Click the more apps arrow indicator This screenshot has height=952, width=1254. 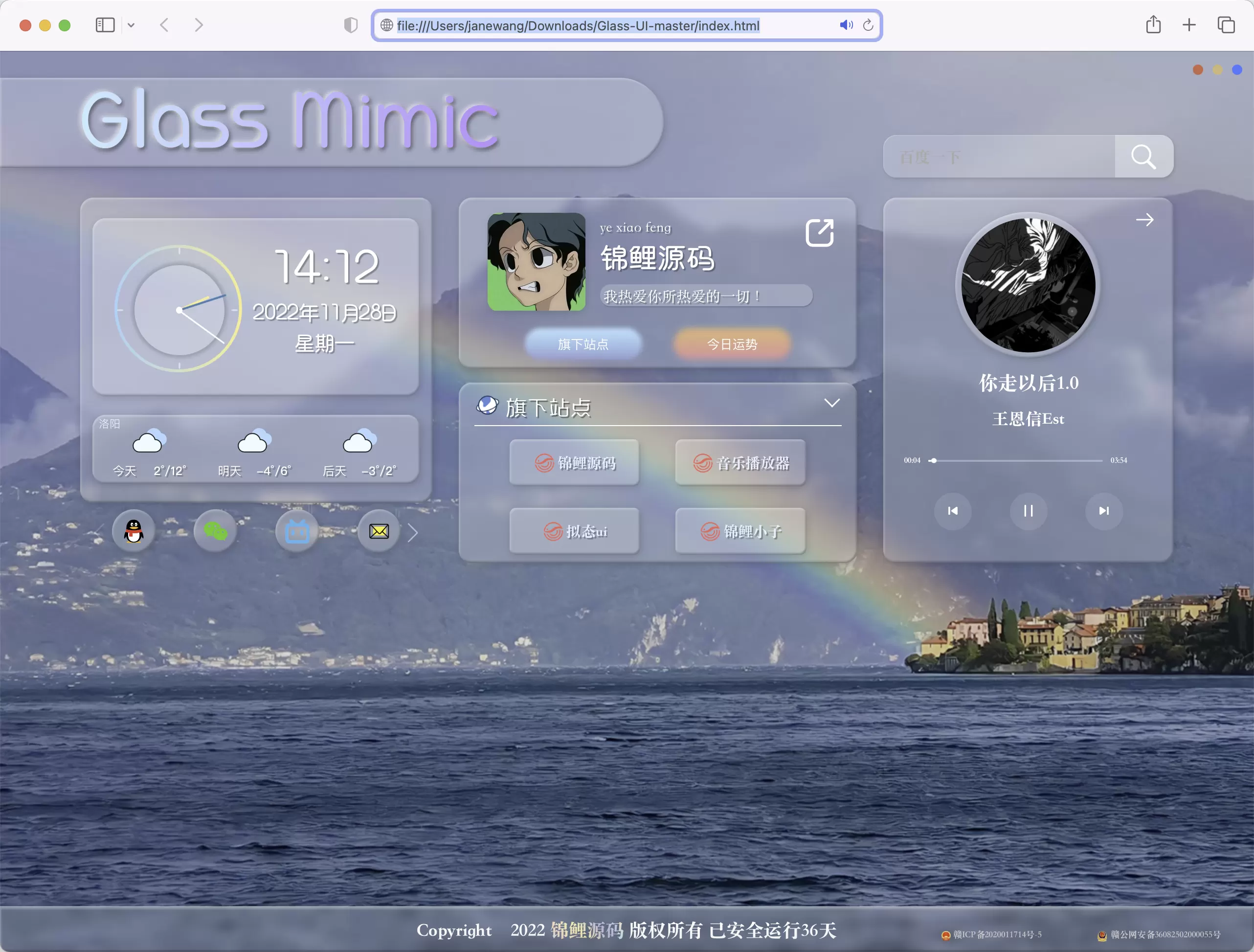pos(414,531)
